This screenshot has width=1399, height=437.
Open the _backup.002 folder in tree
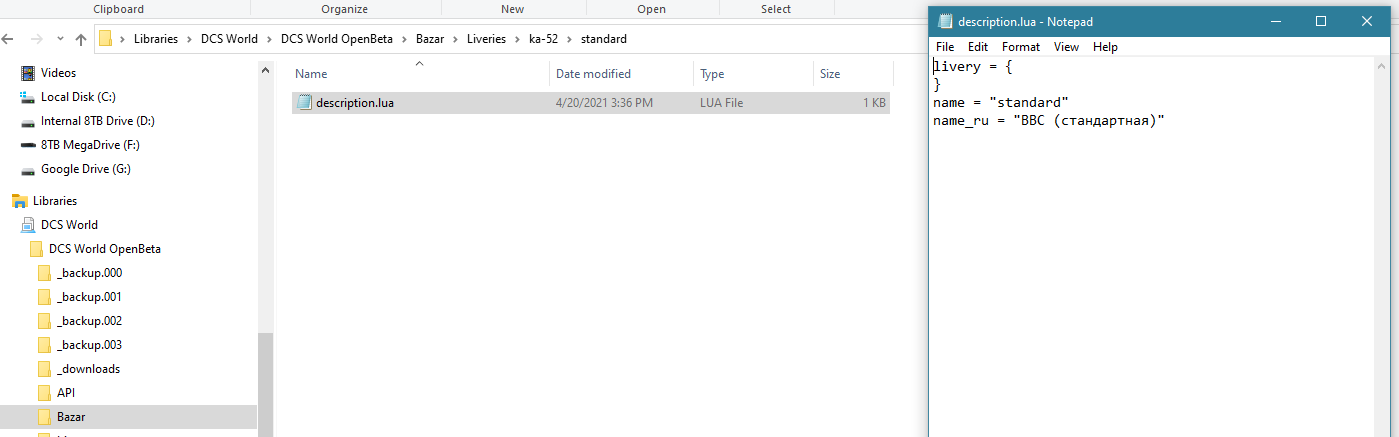89,321
